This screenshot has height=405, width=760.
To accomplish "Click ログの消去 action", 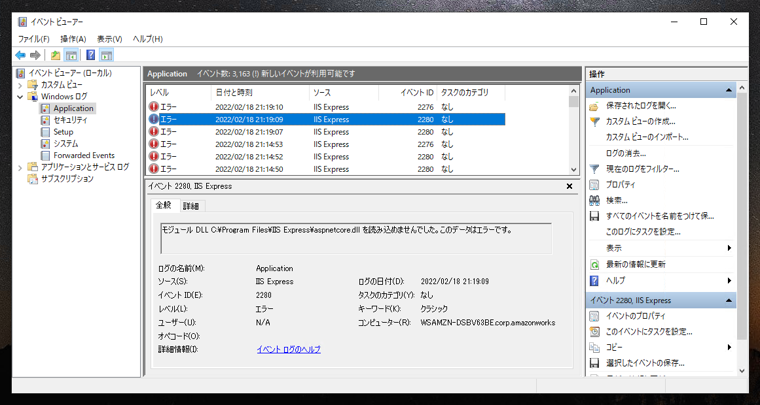I will [x=626, y=154].
